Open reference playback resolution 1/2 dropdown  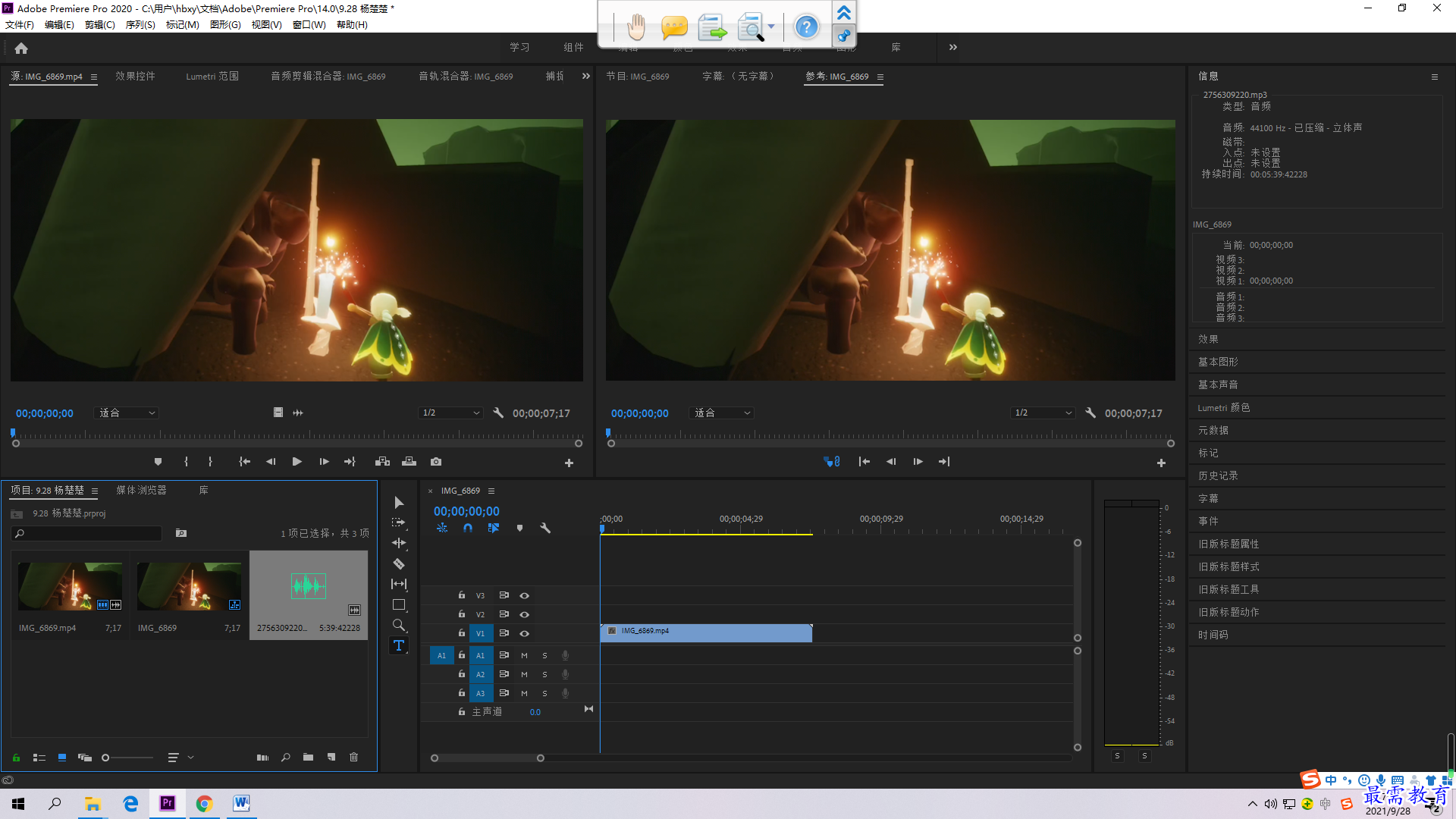(1043, 413)
